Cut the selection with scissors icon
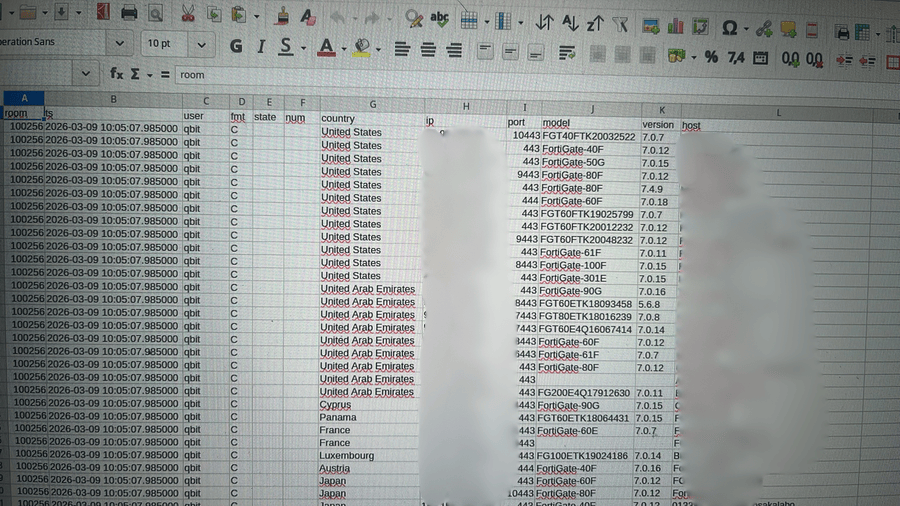Viewport: 900px width, 506px height. coord(188,14)
